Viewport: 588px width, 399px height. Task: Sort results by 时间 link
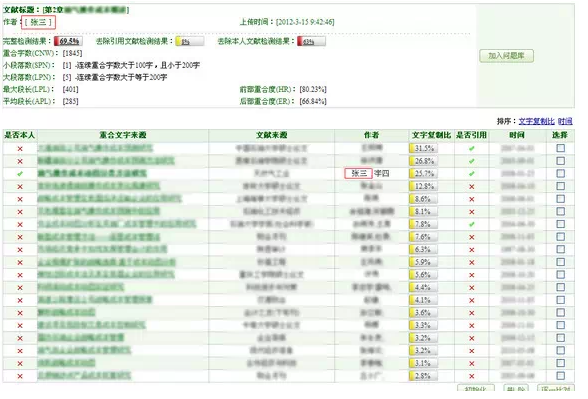pos(565,121)
